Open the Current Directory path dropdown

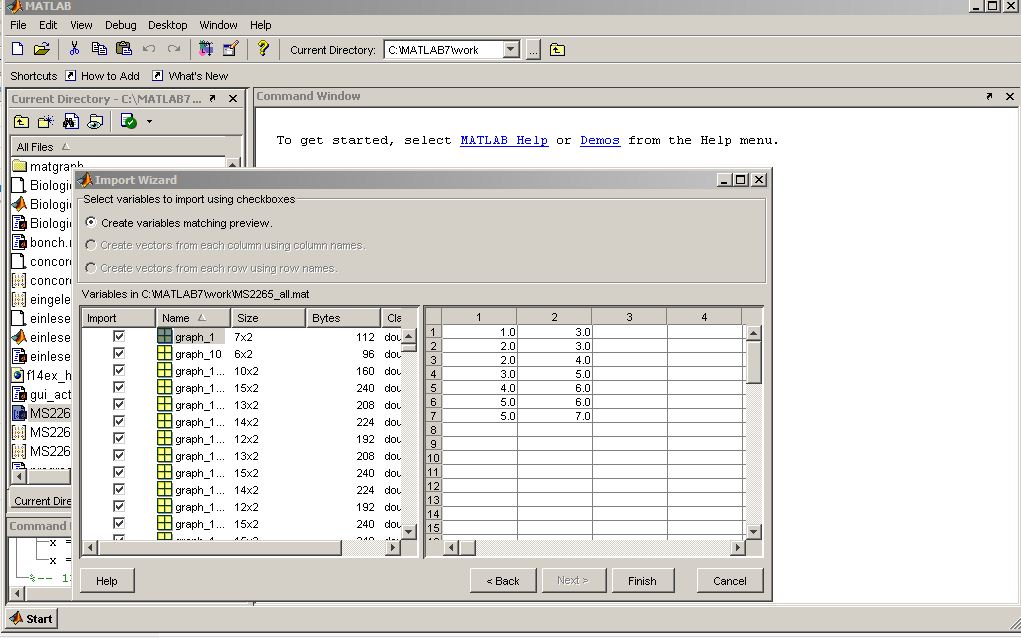click(511, 50)
